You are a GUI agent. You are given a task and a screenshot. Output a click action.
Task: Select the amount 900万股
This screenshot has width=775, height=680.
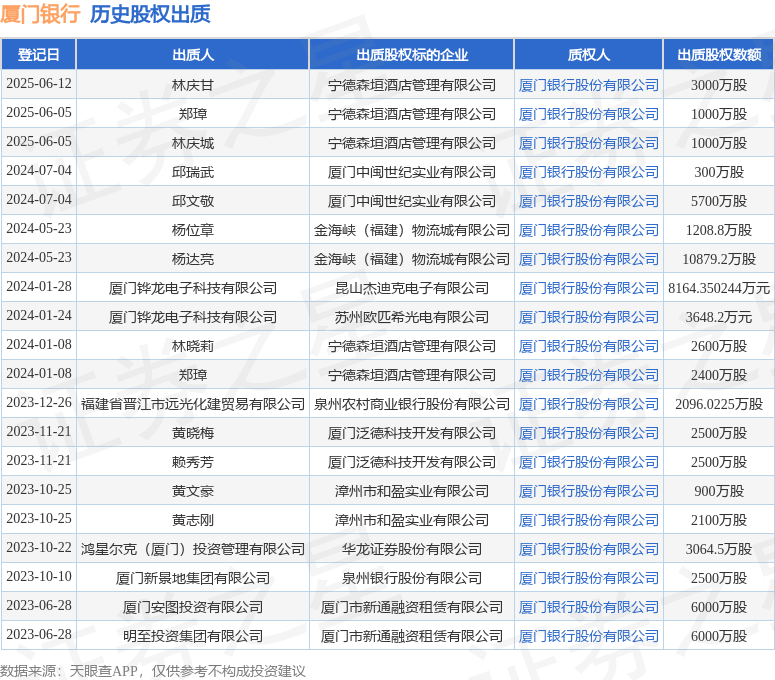719,491
